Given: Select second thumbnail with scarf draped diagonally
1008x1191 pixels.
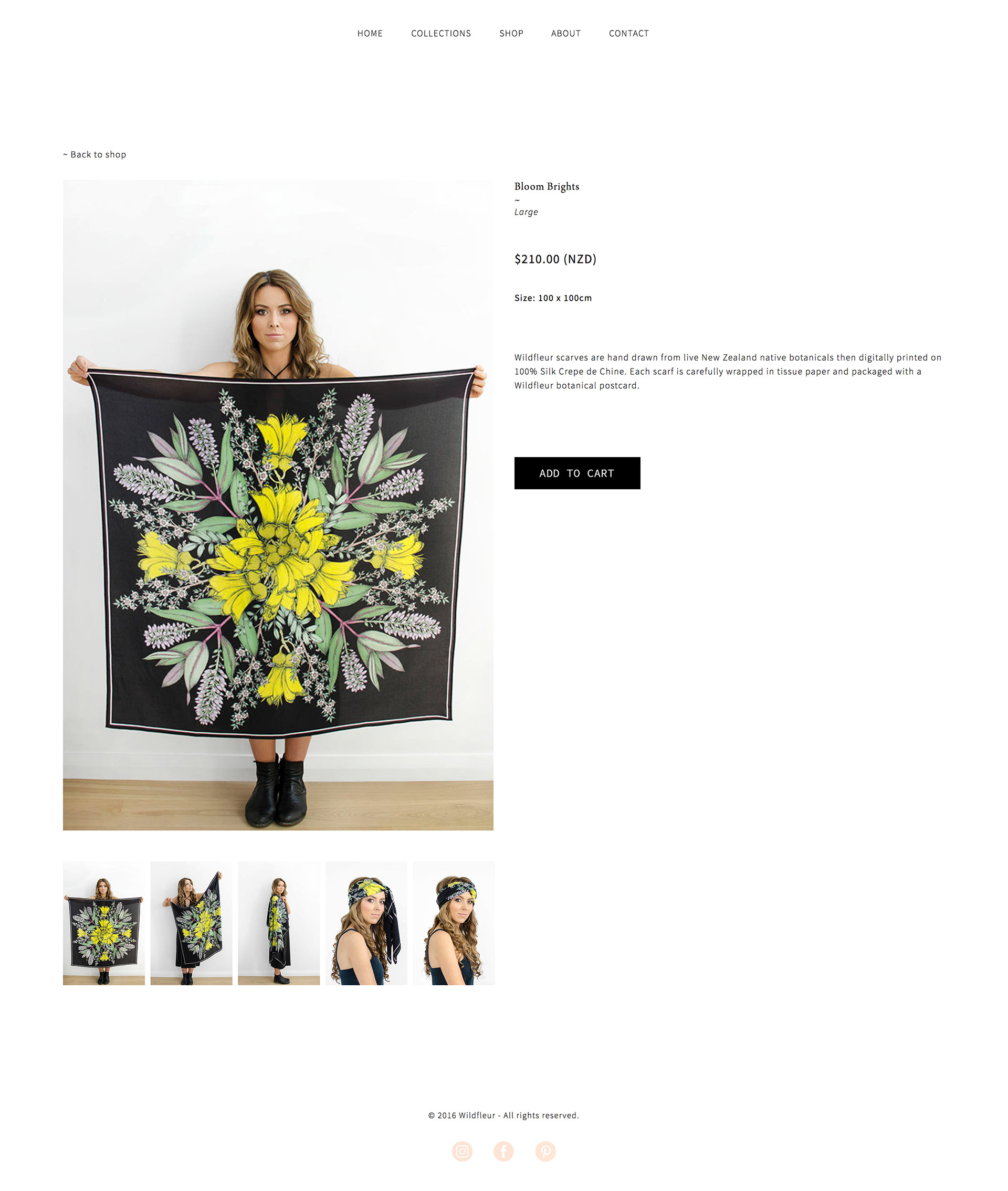Looking at the screenshot, I should coord(192,923).
